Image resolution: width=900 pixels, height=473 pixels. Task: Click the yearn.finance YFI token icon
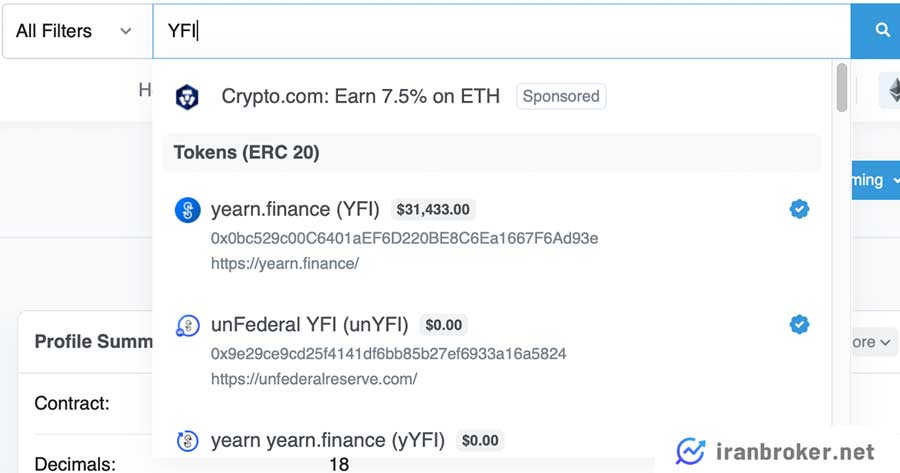[x=188, y=210]
